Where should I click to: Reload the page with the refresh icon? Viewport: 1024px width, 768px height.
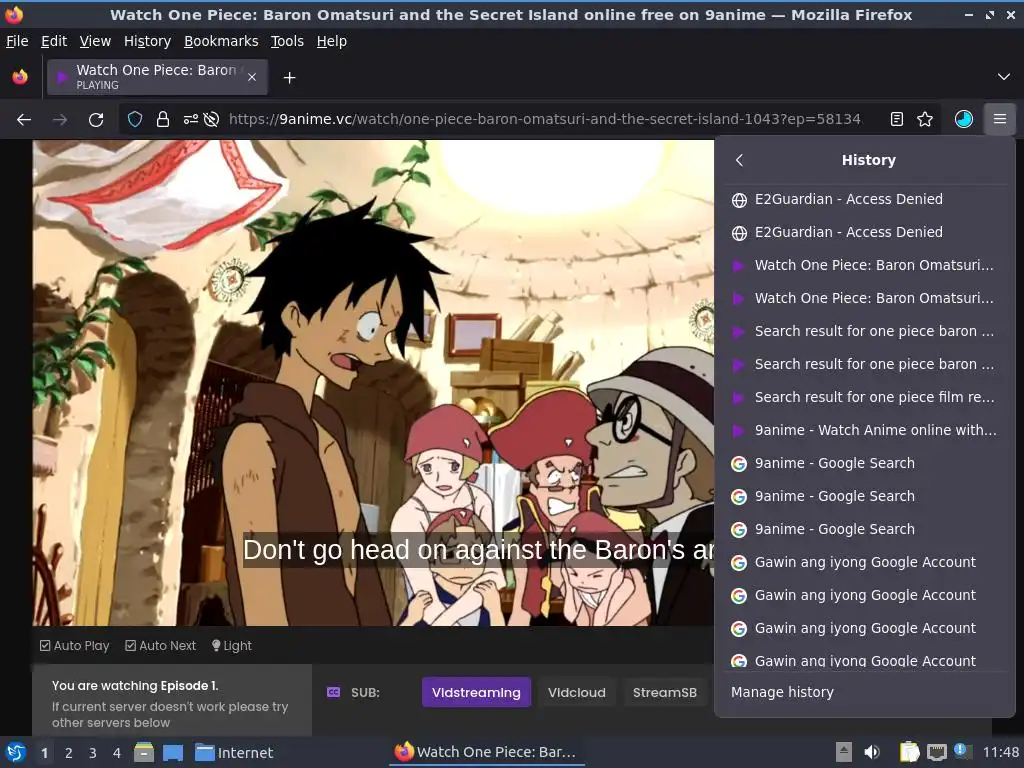point(96,120)
